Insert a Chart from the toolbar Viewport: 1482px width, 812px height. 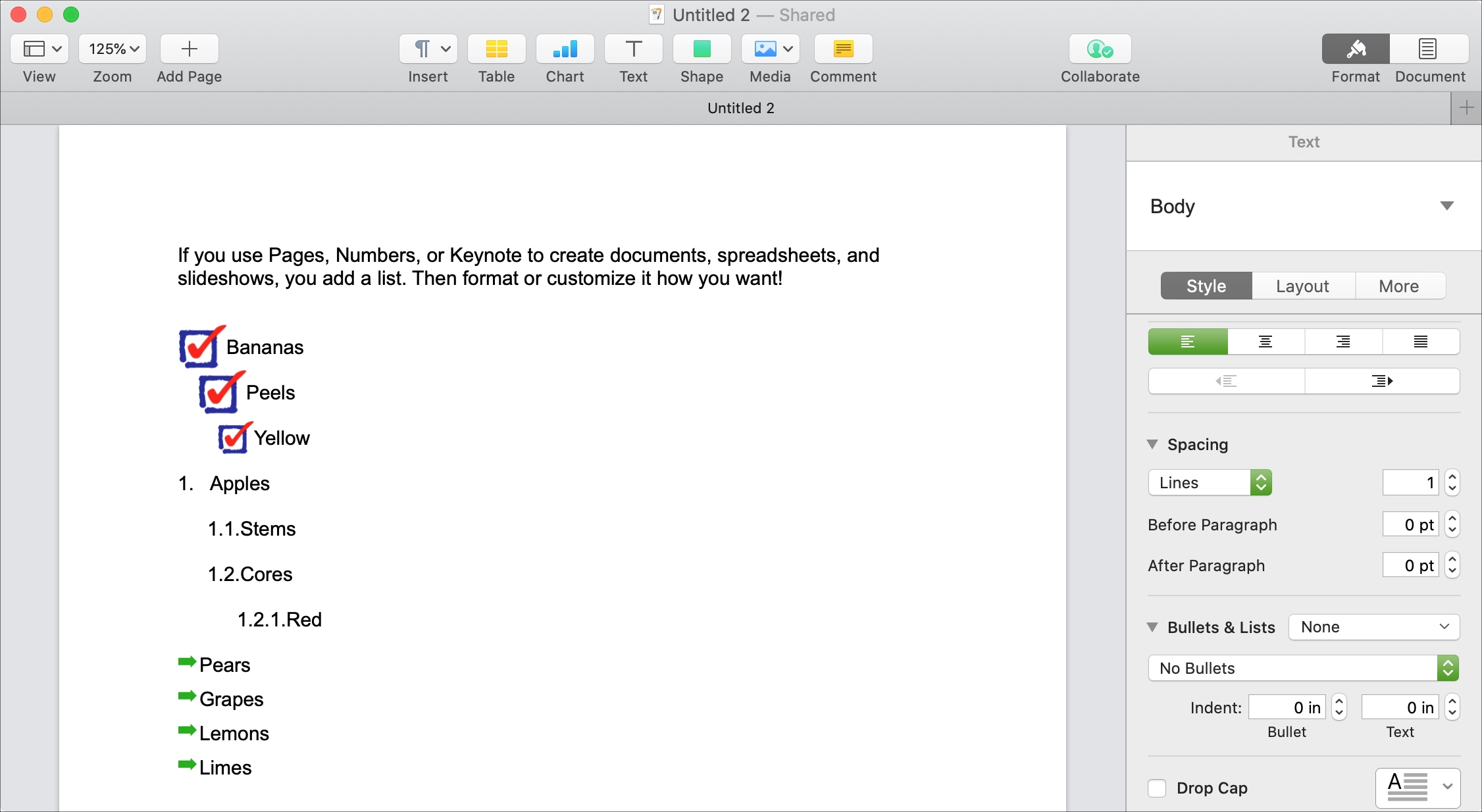[565, 49]
